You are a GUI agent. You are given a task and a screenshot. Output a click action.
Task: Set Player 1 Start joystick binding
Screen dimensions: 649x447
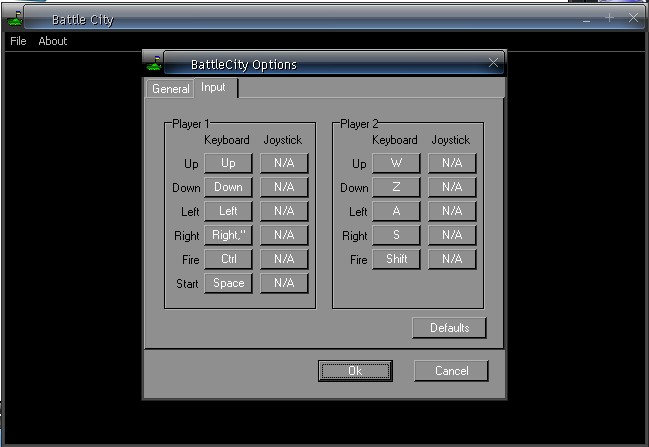click(x=284, y=283)
